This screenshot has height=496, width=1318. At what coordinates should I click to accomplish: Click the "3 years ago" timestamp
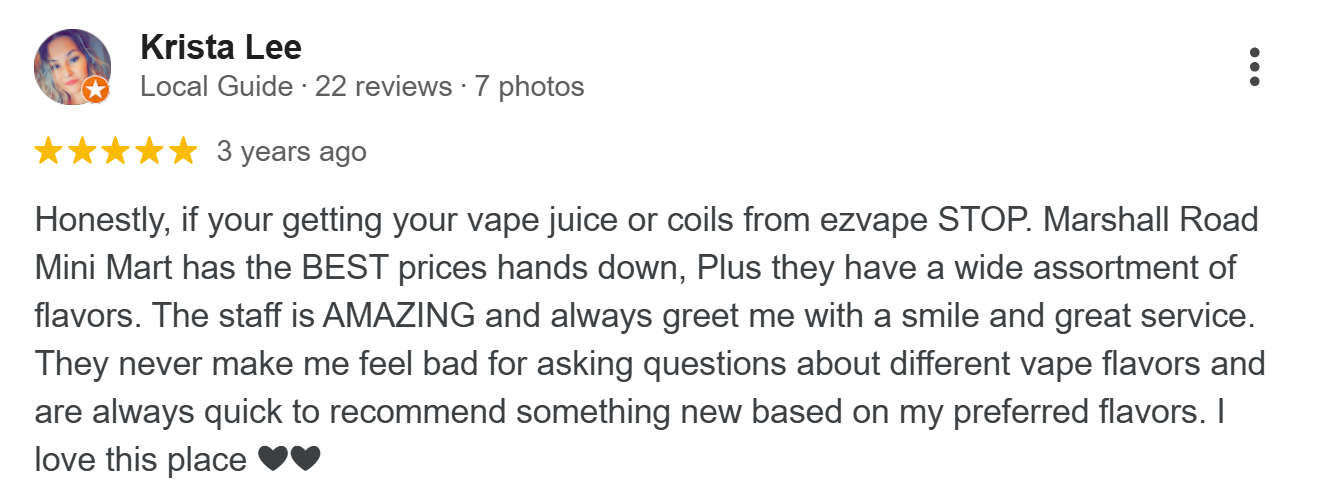tap(292, 152)
